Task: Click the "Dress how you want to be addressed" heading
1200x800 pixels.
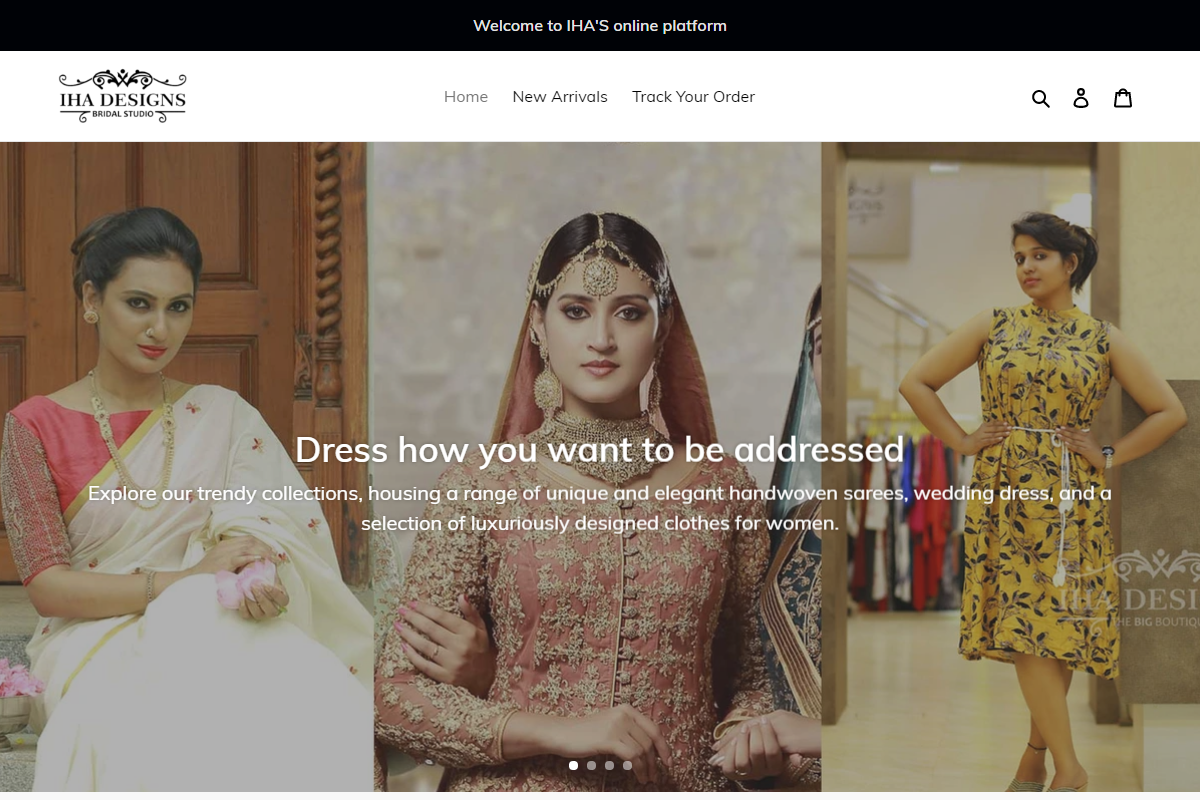Action: [x=599, y=450]
